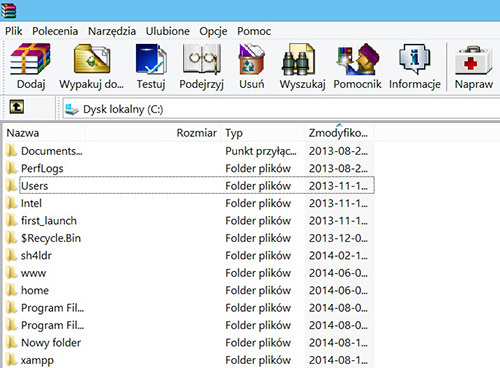This screenshot has width=500, height=368.
Task: Click date 2014-02-1... of sh4ldr
Action: [338, 255]
